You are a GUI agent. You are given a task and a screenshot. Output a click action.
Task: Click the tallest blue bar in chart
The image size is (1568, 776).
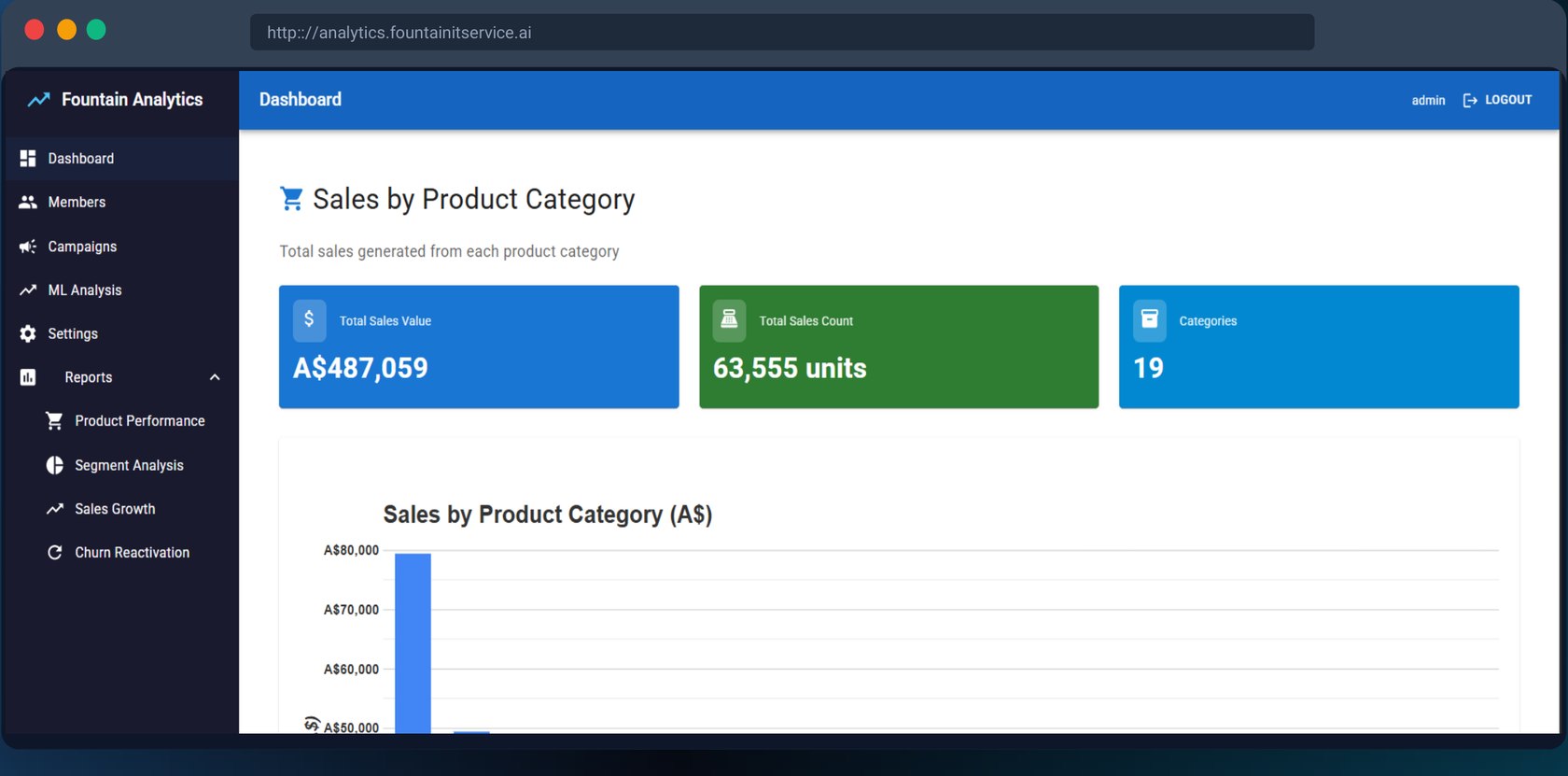coord(413,643)
